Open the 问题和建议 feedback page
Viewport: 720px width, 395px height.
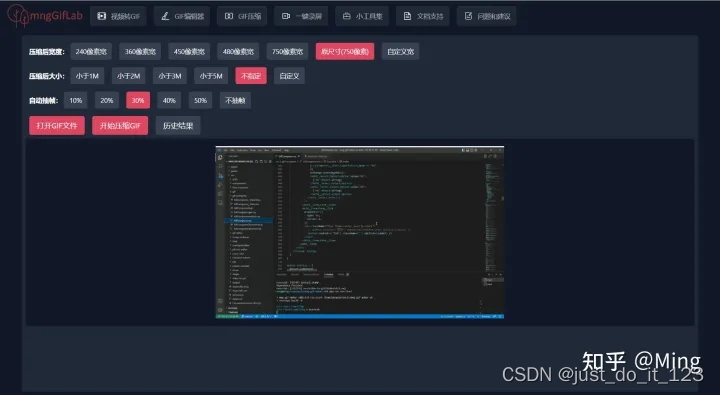[x=487, y=16]
